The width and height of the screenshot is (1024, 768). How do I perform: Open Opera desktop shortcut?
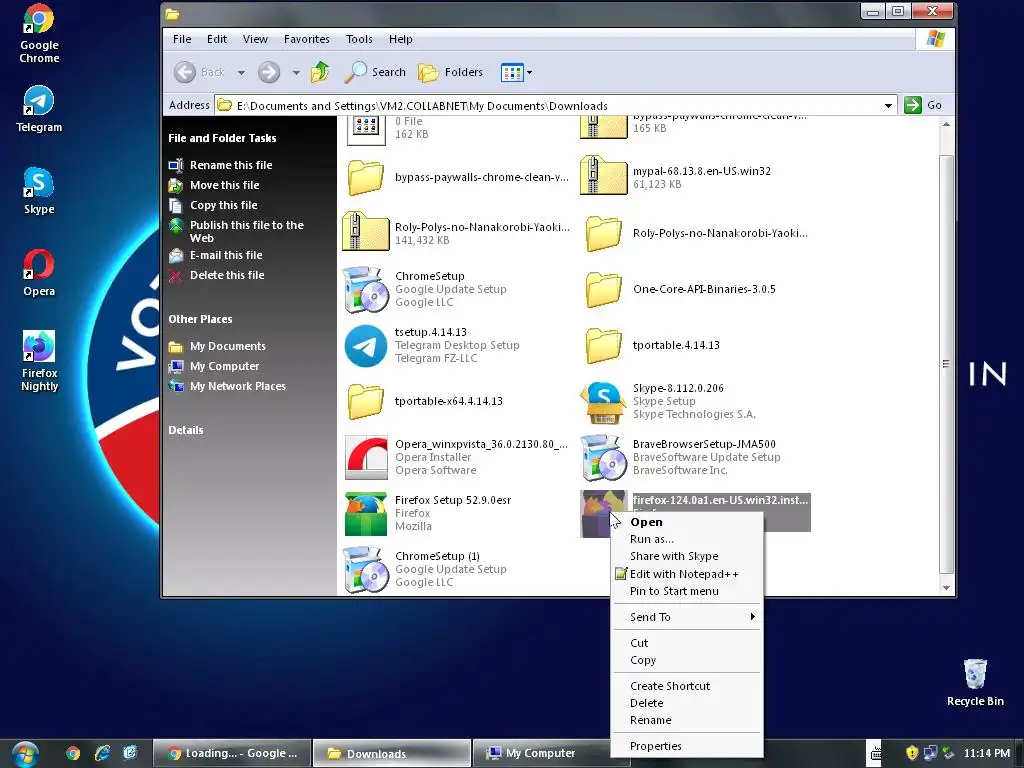pyautogui.click(x=39, y=273)
